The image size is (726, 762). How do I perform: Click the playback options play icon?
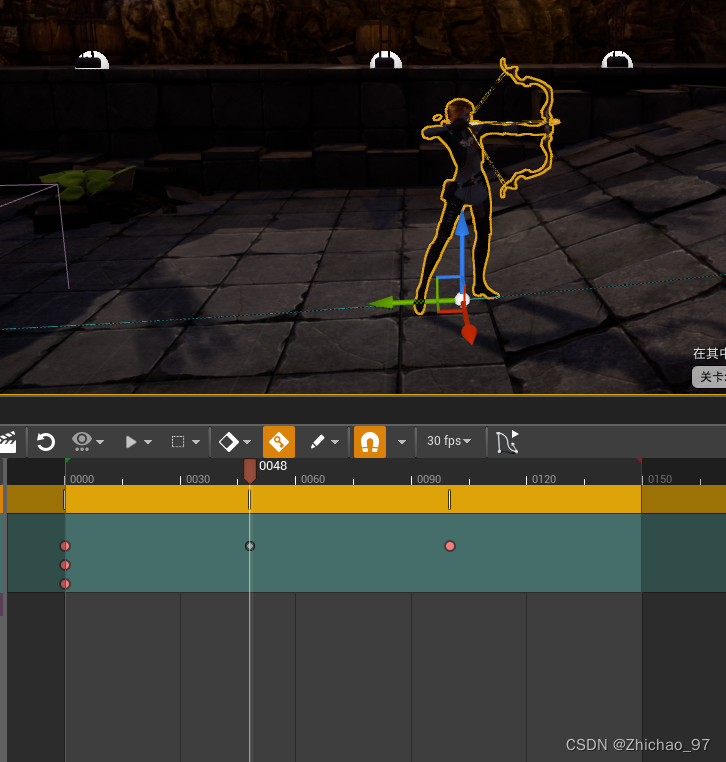pyautogui.click(x=131, y=441)
